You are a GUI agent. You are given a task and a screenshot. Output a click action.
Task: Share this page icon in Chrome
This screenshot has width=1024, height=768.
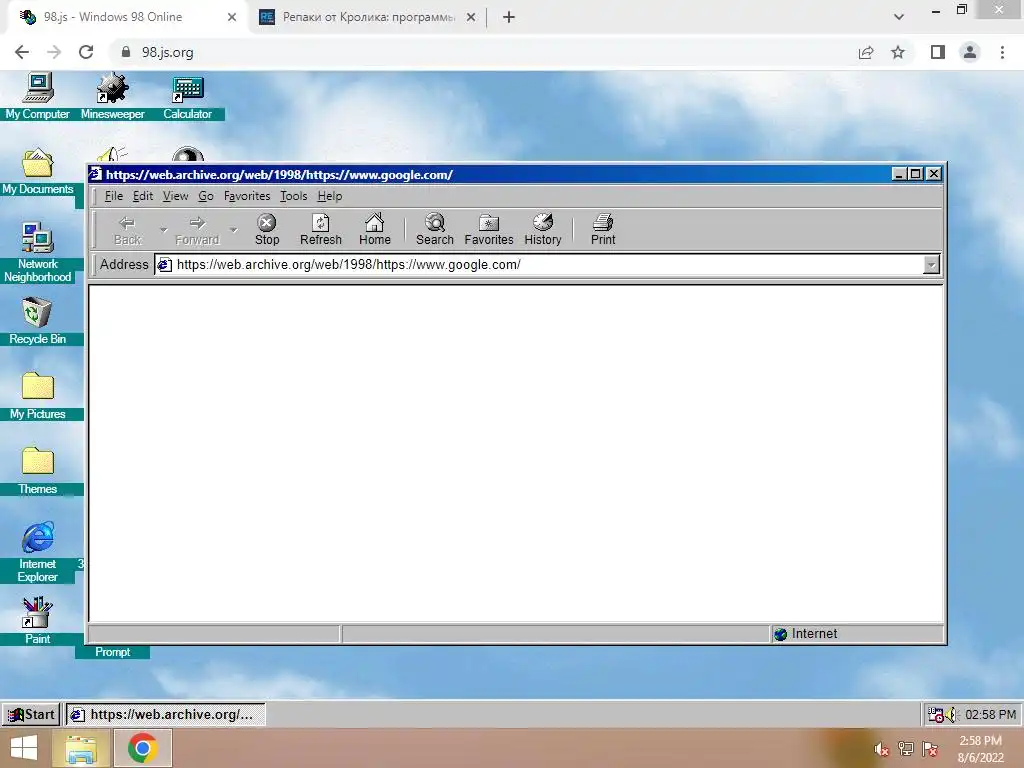click(x=866, y=52)
